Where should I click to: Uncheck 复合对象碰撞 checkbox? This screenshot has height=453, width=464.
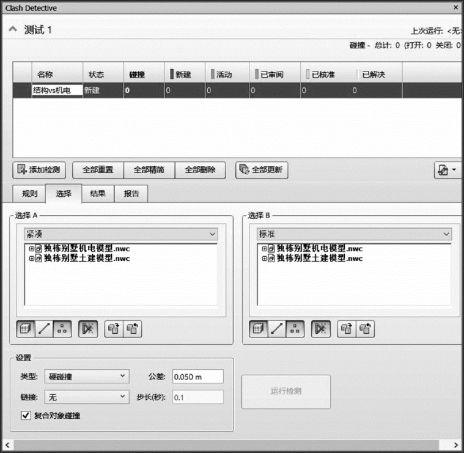pyautogui.click(x=26, y=415)
